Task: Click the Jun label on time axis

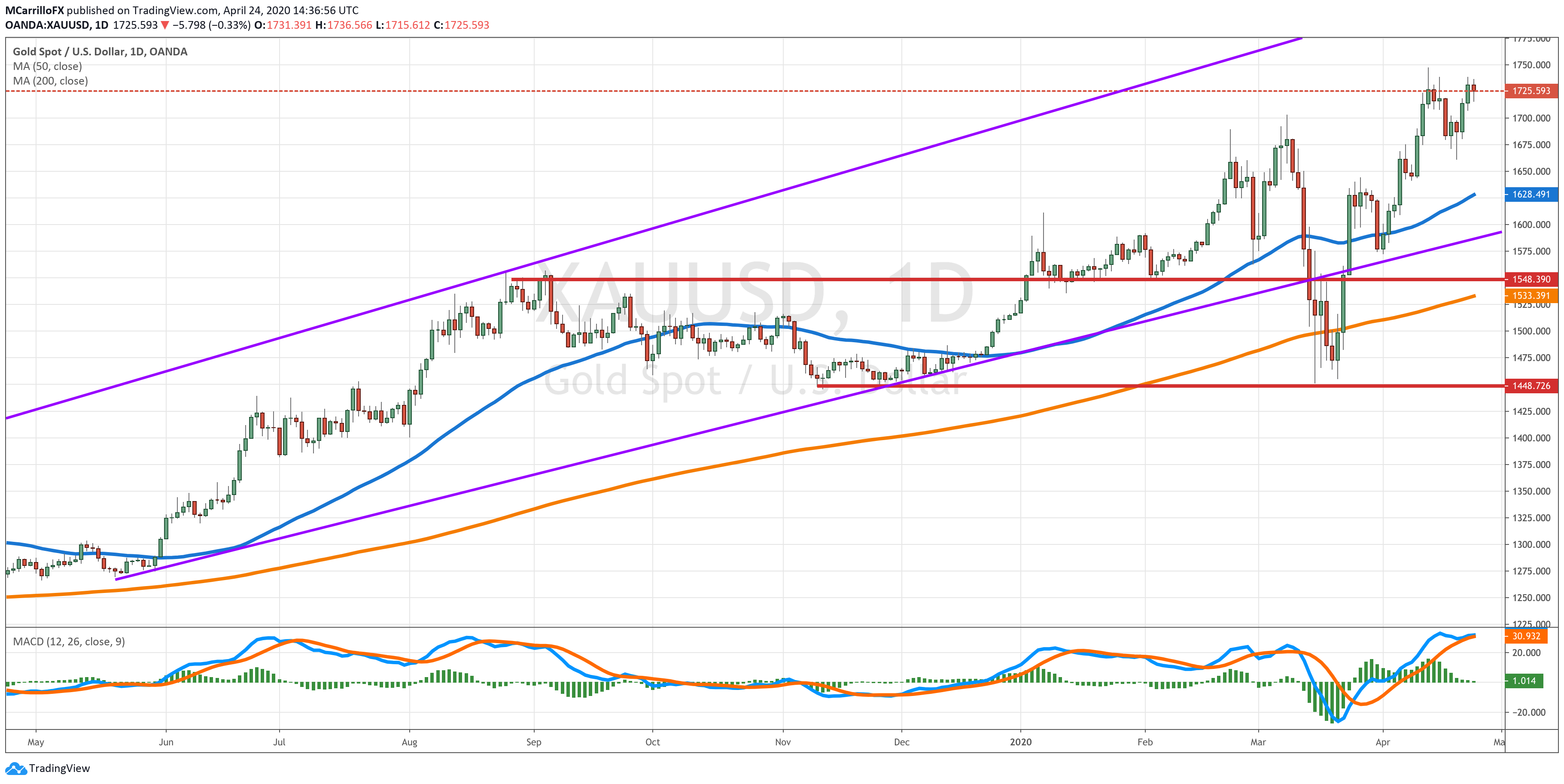Action: click(166, 742)
